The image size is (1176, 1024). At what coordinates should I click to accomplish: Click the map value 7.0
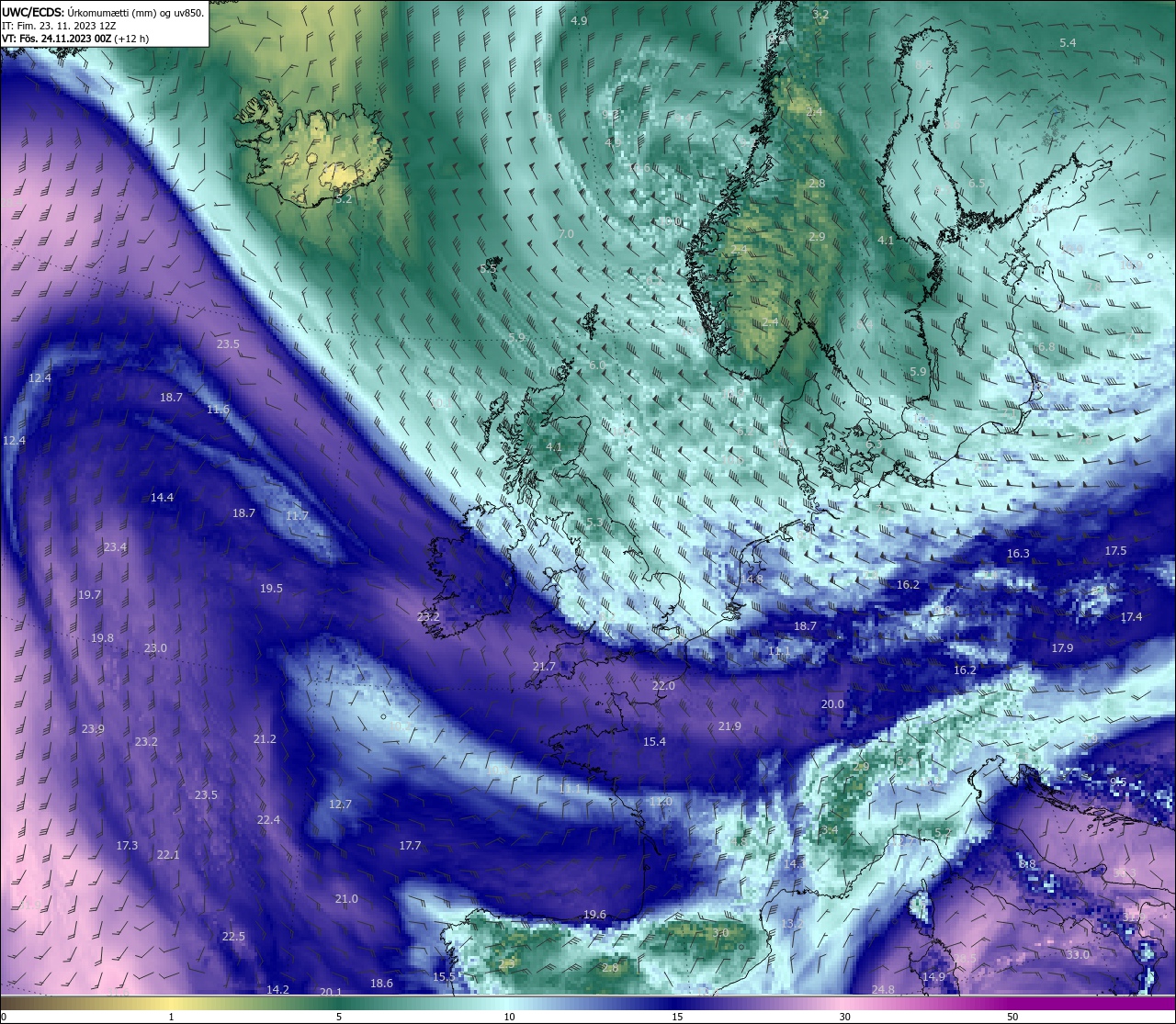click(x=566, y=234)
